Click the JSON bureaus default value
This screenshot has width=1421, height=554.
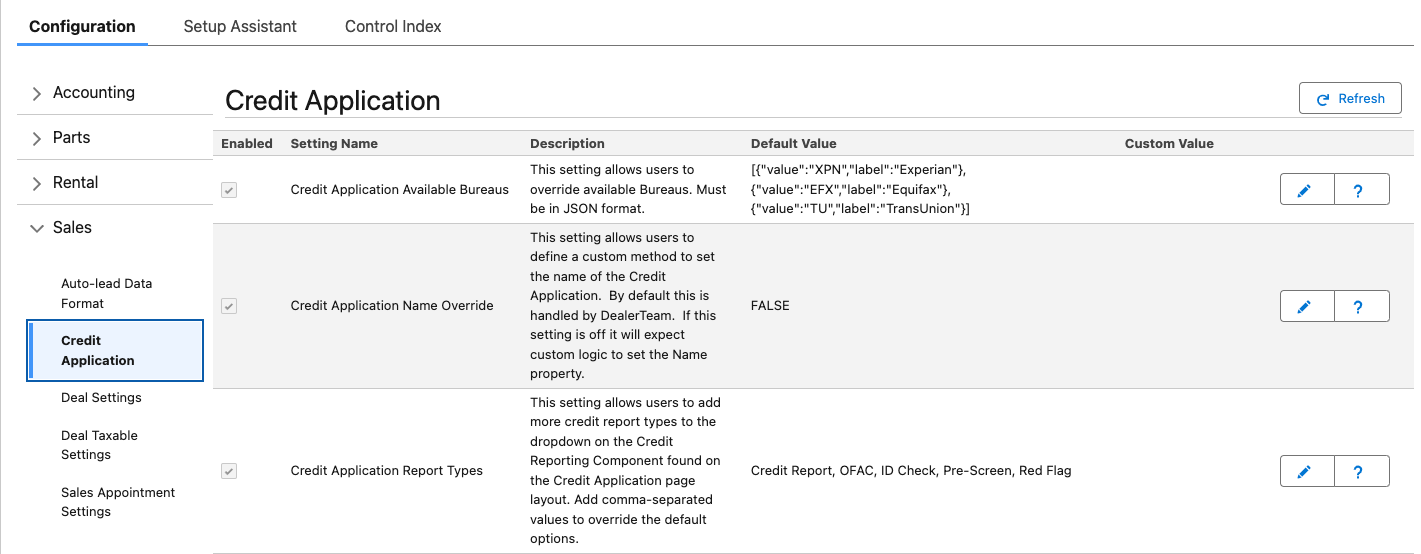tap(861, 189)
